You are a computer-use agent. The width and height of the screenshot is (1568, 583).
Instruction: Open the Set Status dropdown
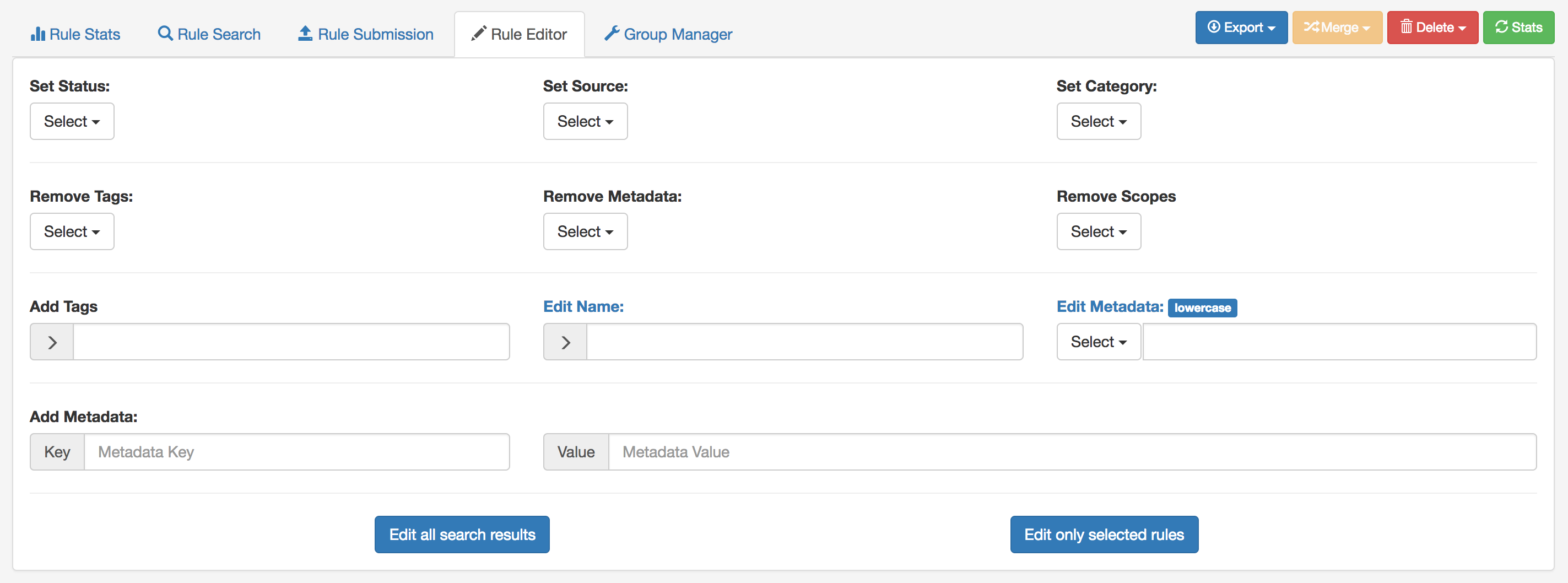[x=72, y=122]
